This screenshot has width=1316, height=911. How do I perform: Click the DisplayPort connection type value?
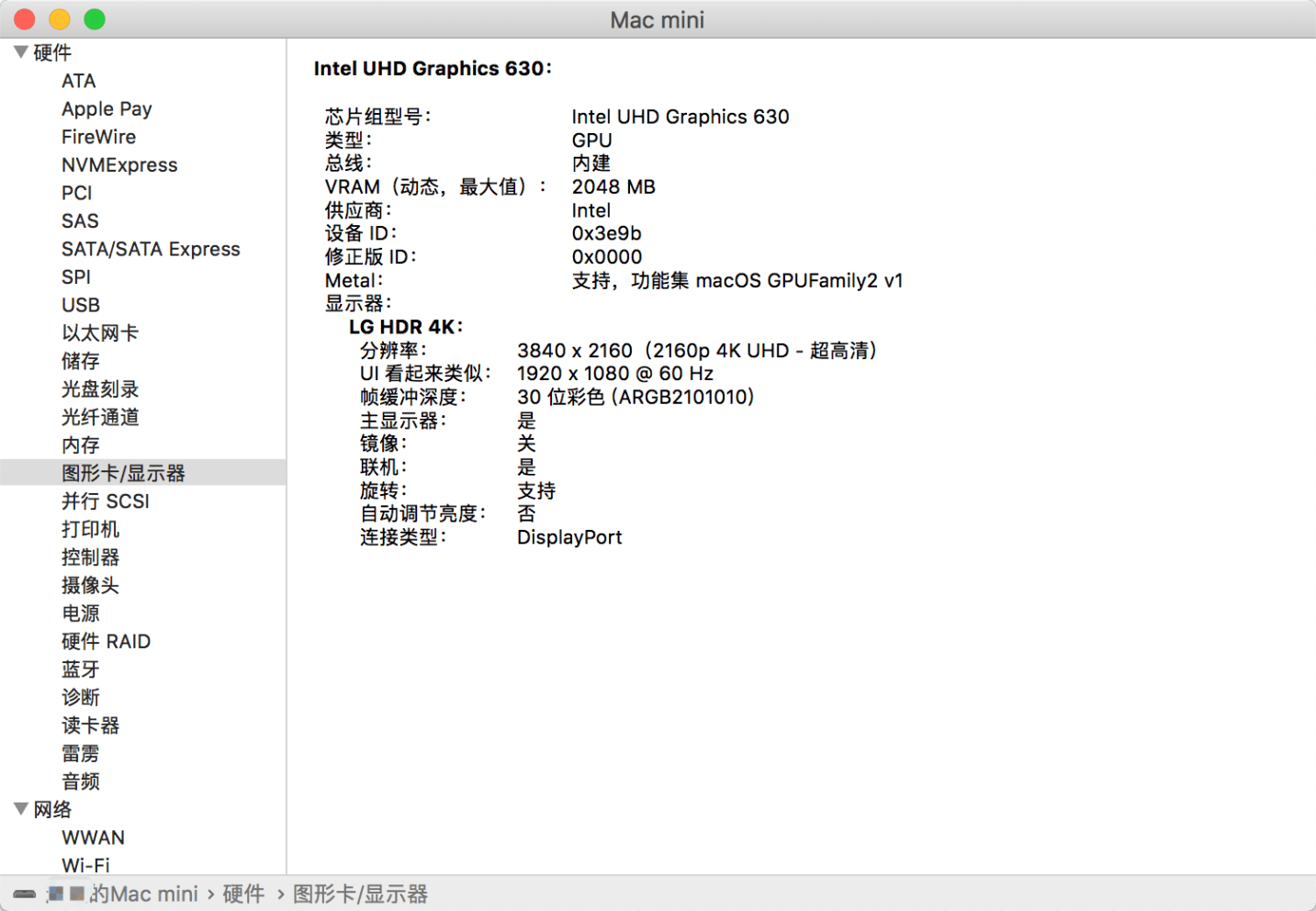[569, 537]
